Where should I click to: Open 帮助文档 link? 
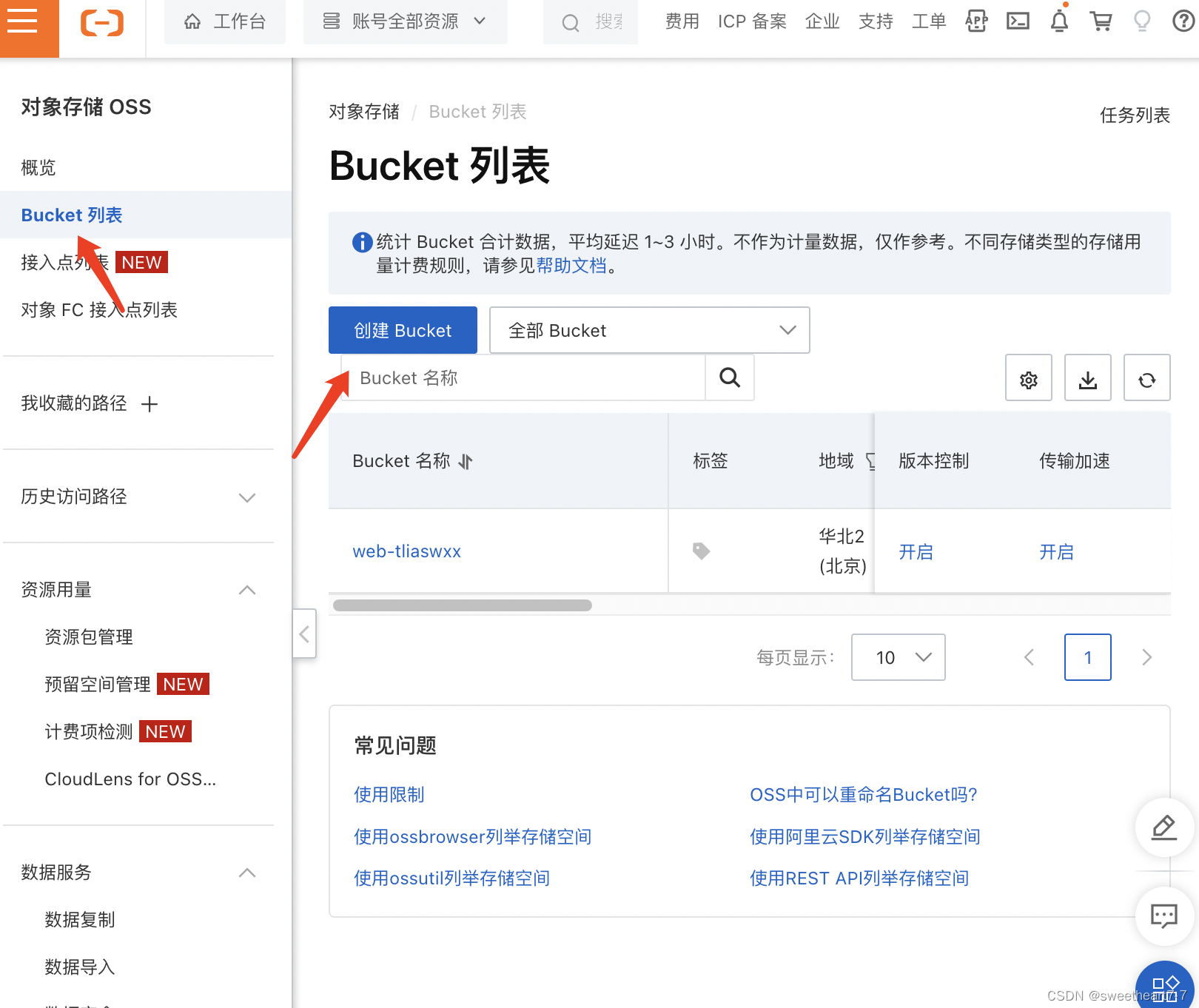click(x=571, y=266)
